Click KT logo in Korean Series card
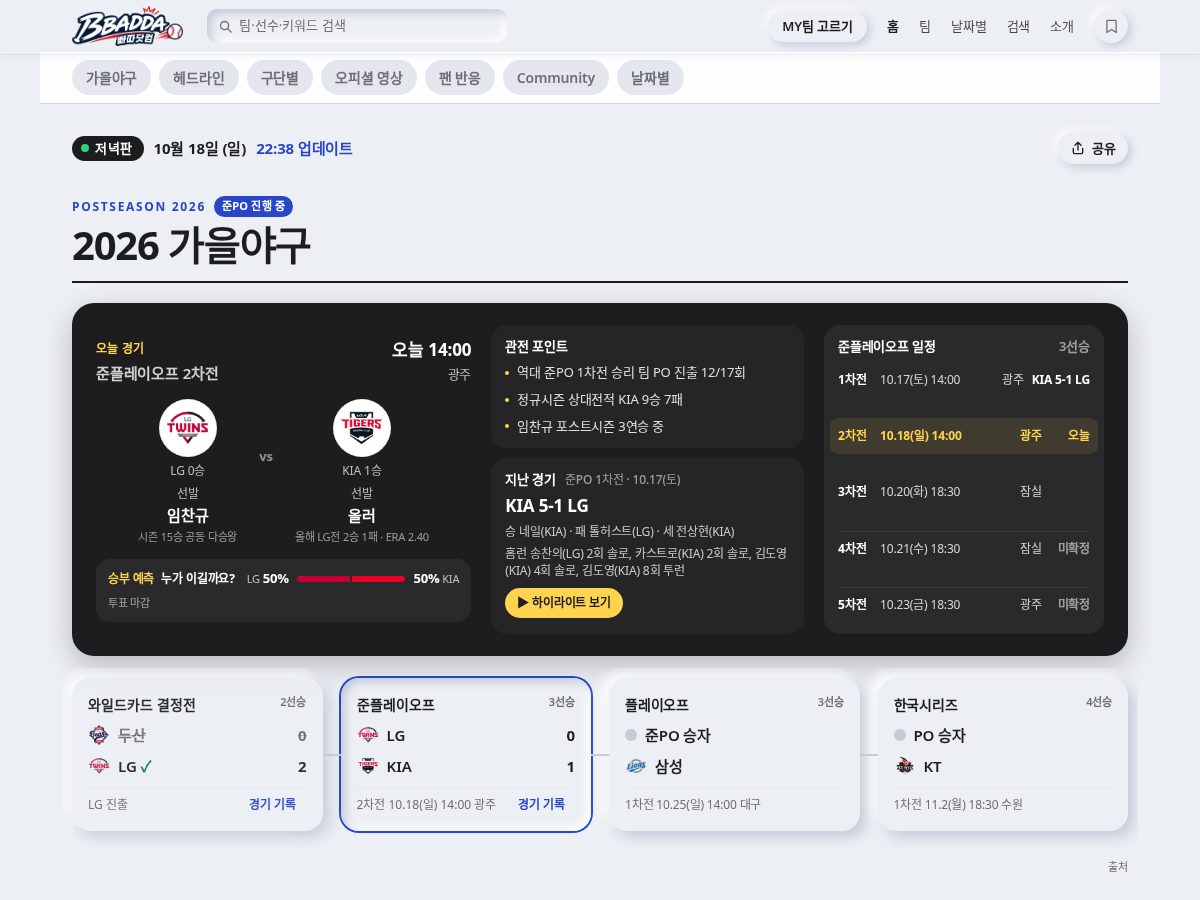Viewport: 1200px width, 900px height. 905,767
